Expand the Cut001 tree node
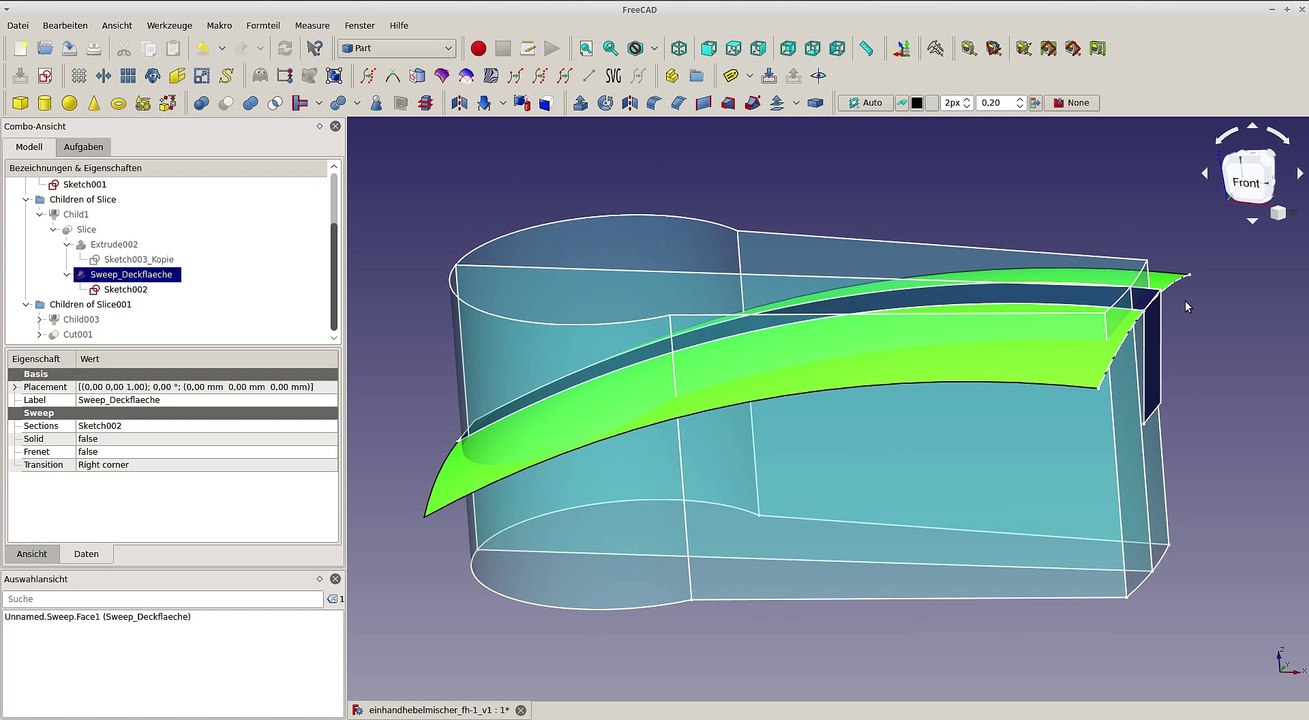 pos(40,335)
